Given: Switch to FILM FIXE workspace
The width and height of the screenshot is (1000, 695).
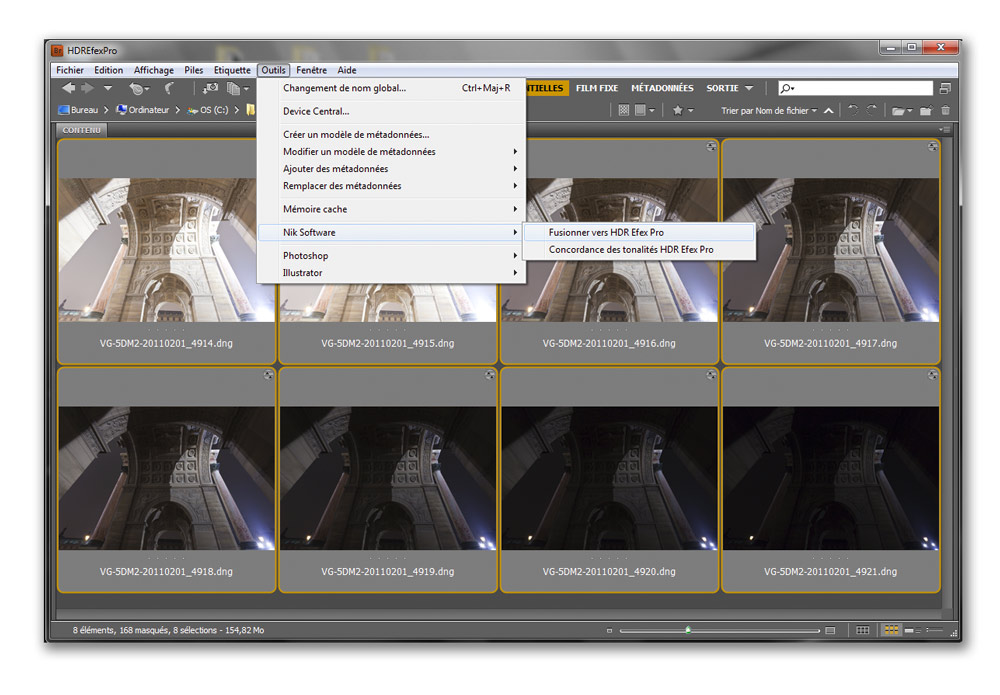Looking at the screenshot, I should [x=597, y=88].
